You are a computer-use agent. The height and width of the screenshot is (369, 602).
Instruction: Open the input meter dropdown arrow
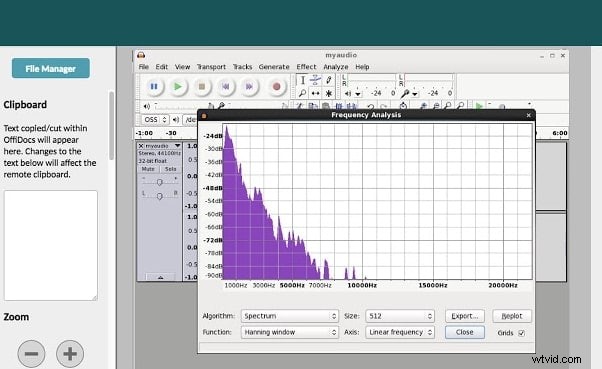[x=415, y=94]
